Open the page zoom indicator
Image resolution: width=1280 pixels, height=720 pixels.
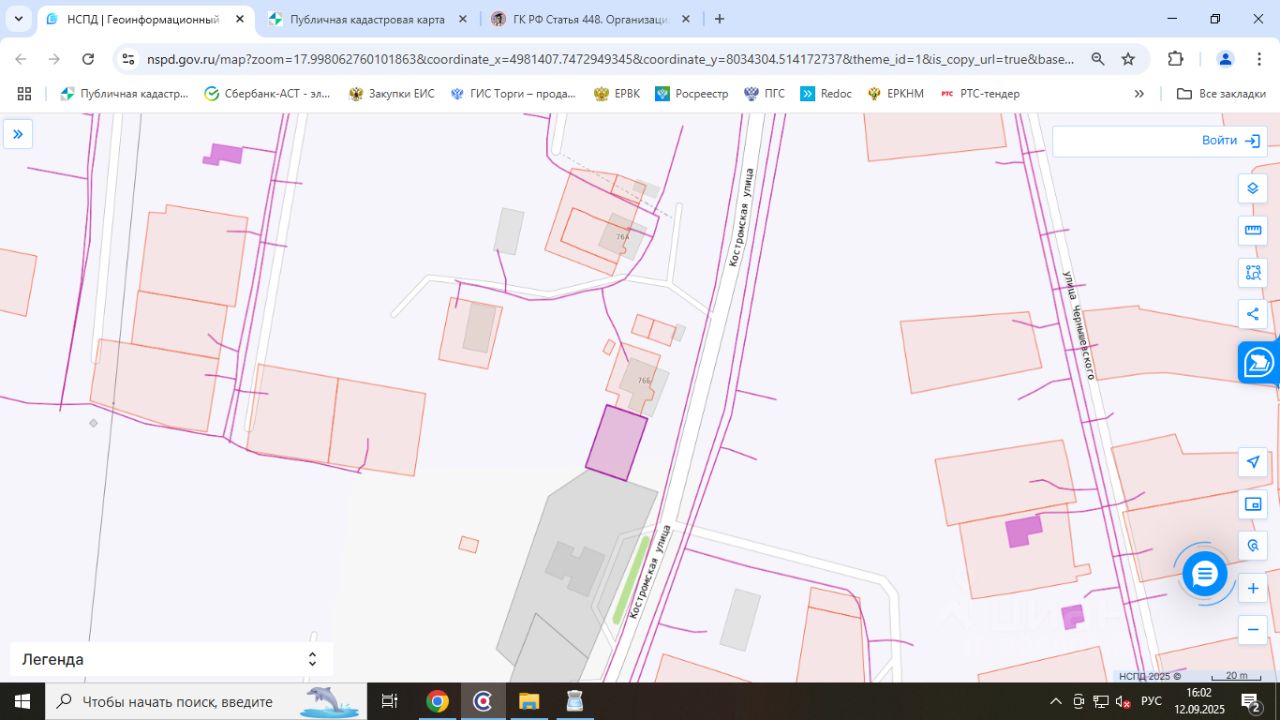coord(1098,59)
